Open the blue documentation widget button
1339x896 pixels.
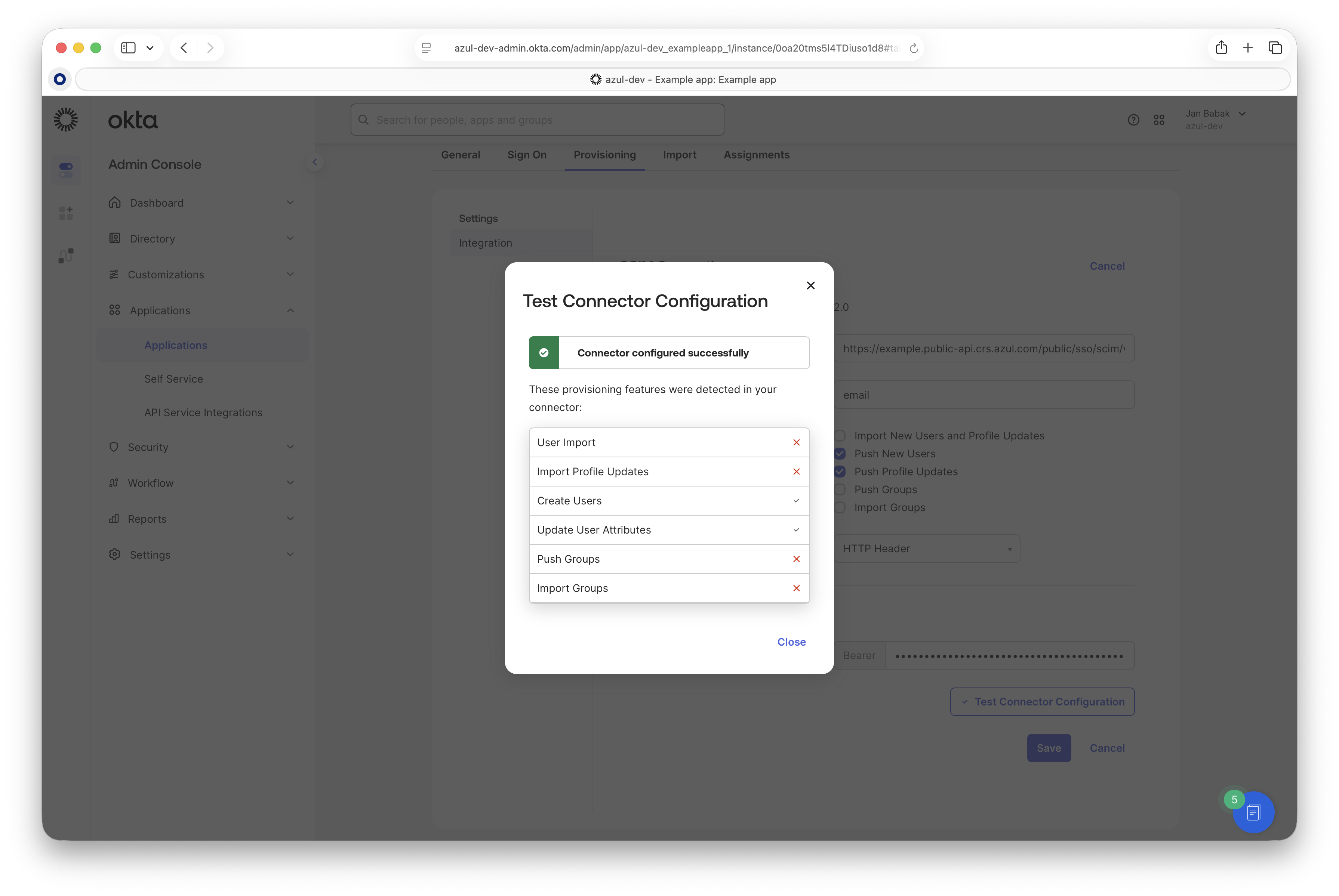coord(1253,812)
